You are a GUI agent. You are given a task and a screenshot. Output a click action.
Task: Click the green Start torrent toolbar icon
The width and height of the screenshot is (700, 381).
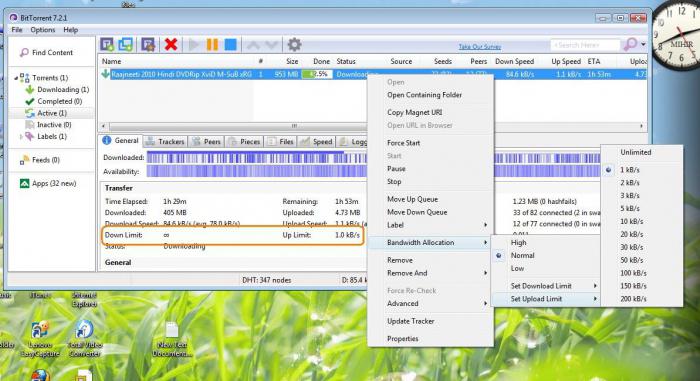click(194, 44)
